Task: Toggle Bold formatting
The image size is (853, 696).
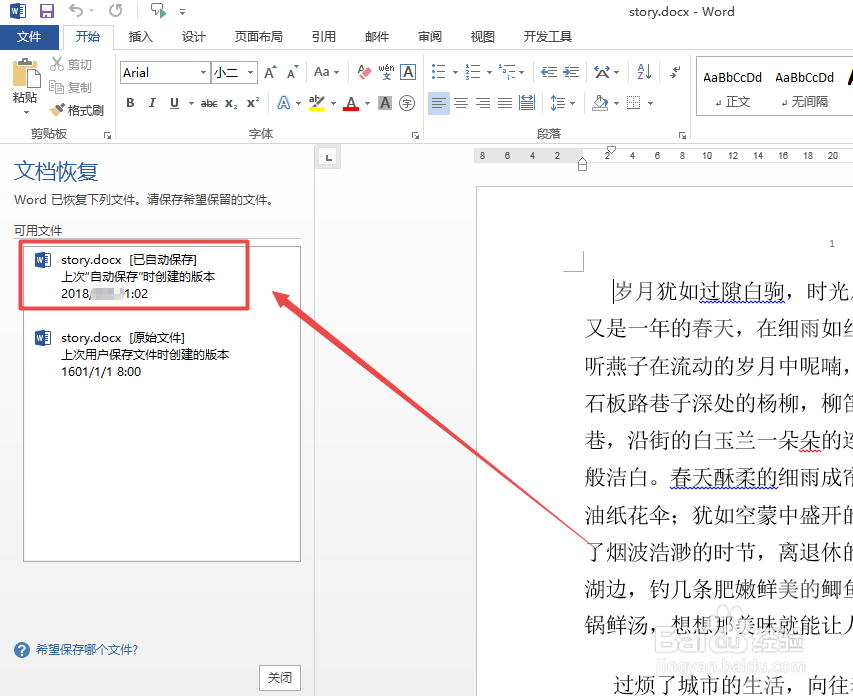Action: [x=130, y=103]
